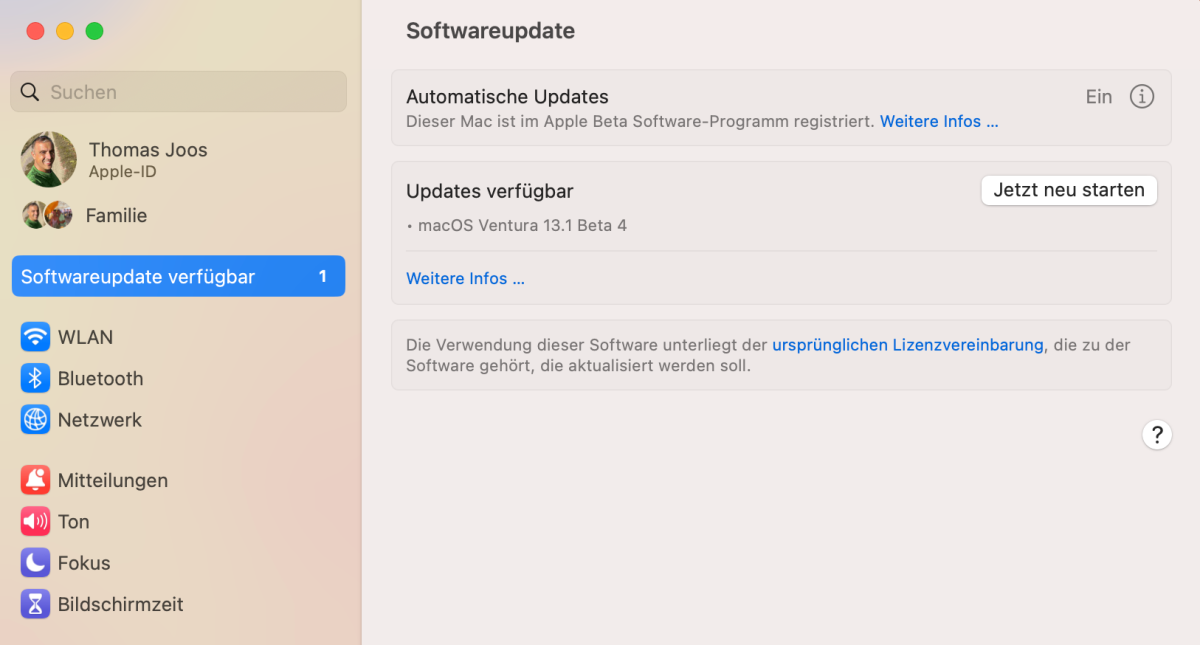This screenshot has width=1200, height=645.
Task: Select Softwareupdate verfügbar in sidebar
Action: (x=179, y=277)
